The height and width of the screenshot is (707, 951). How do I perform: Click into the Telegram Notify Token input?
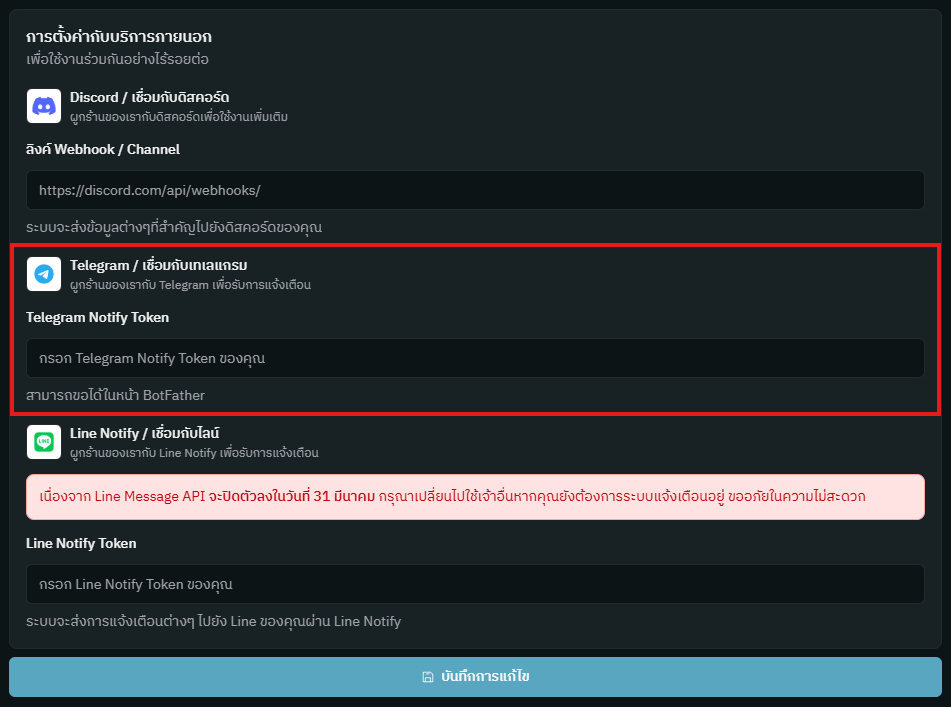tap(475, 358)
